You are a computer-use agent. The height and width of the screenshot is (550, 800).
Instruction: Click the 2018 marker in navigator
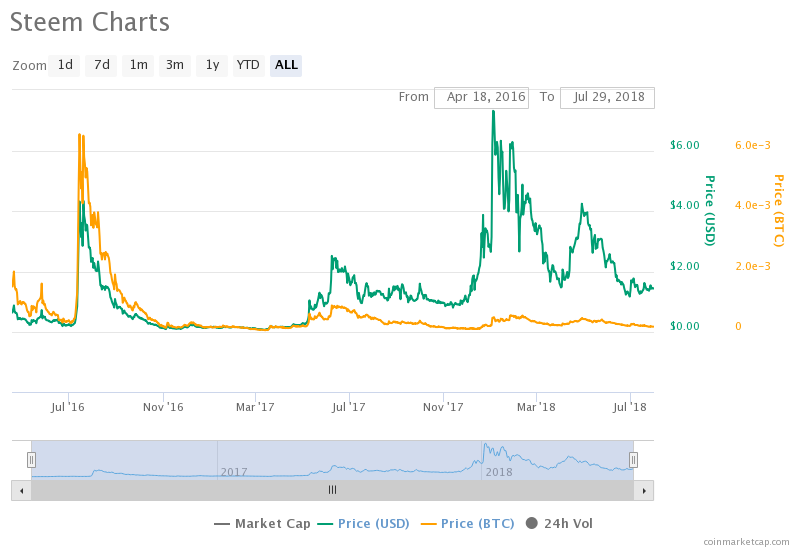tap(499, 472)
